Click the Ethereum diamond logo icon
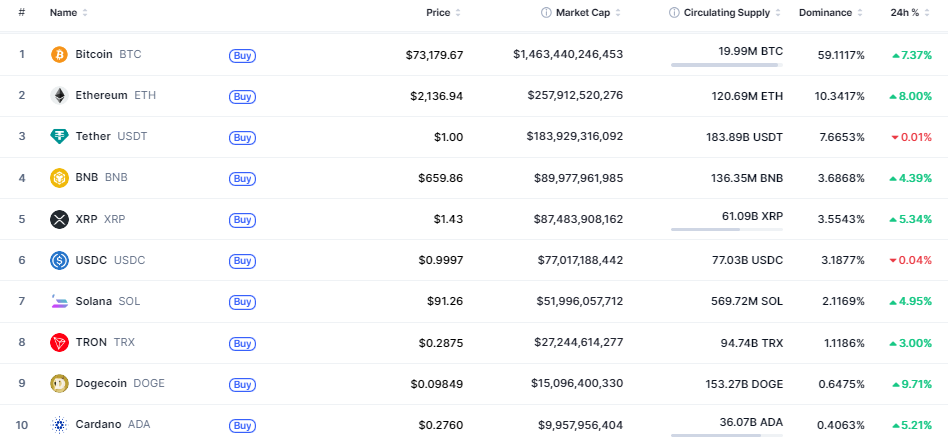Viewport: 948px width, 441px height. tap(59, 95)
